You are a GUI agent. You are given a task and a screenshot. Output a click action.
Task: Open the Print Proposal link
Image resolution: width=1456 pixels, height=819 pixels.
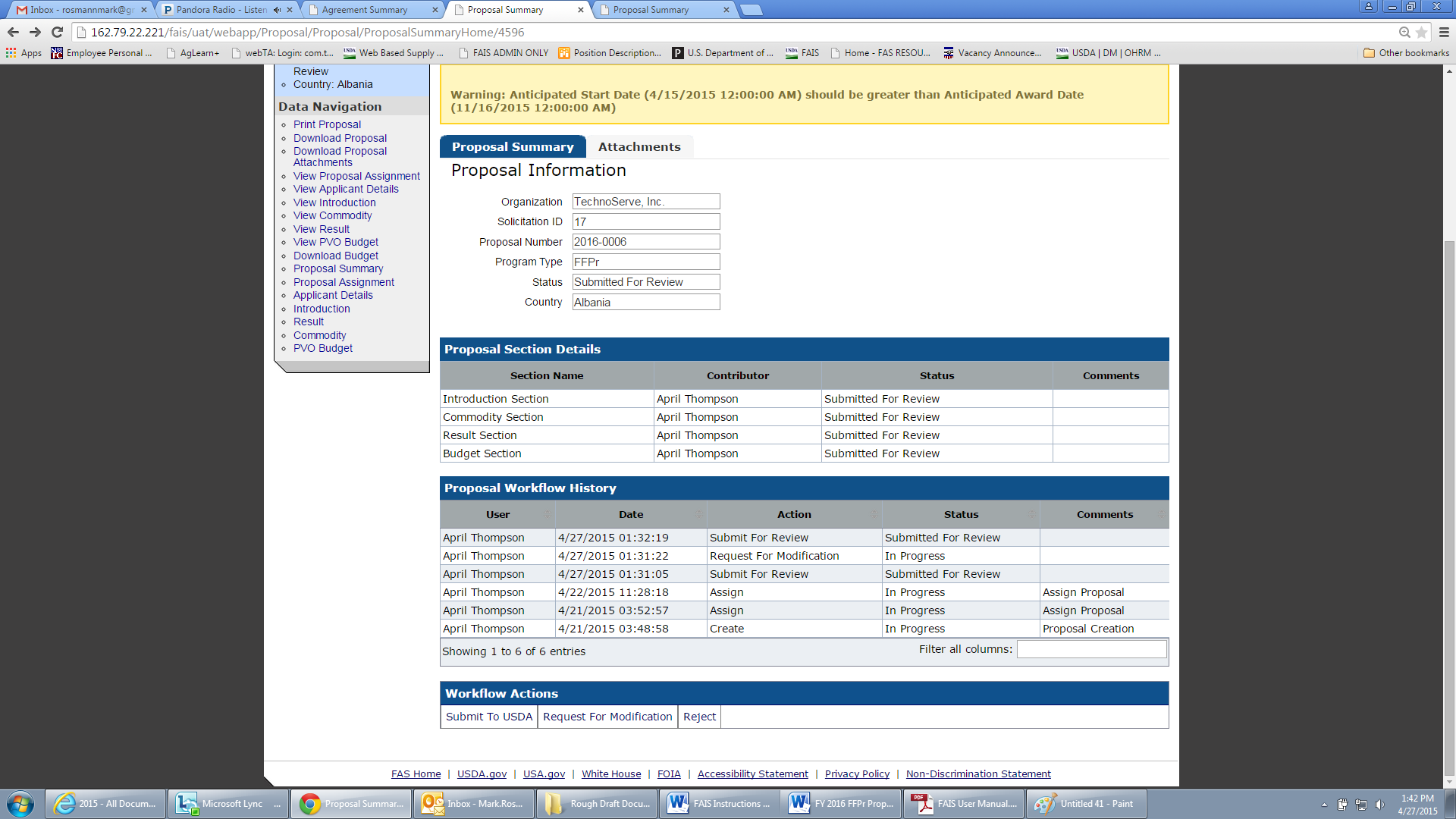tap(327, 124)
